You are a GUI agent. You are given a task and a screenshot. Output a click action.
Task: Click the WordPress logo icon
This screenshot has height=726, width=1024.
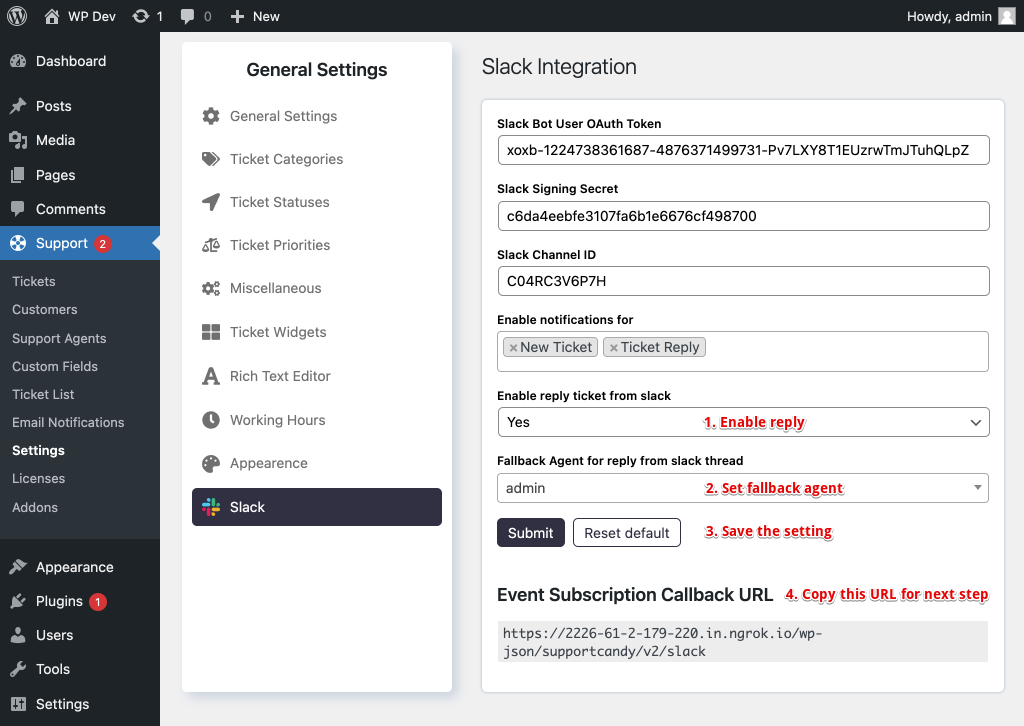click(x=17, y=16)
